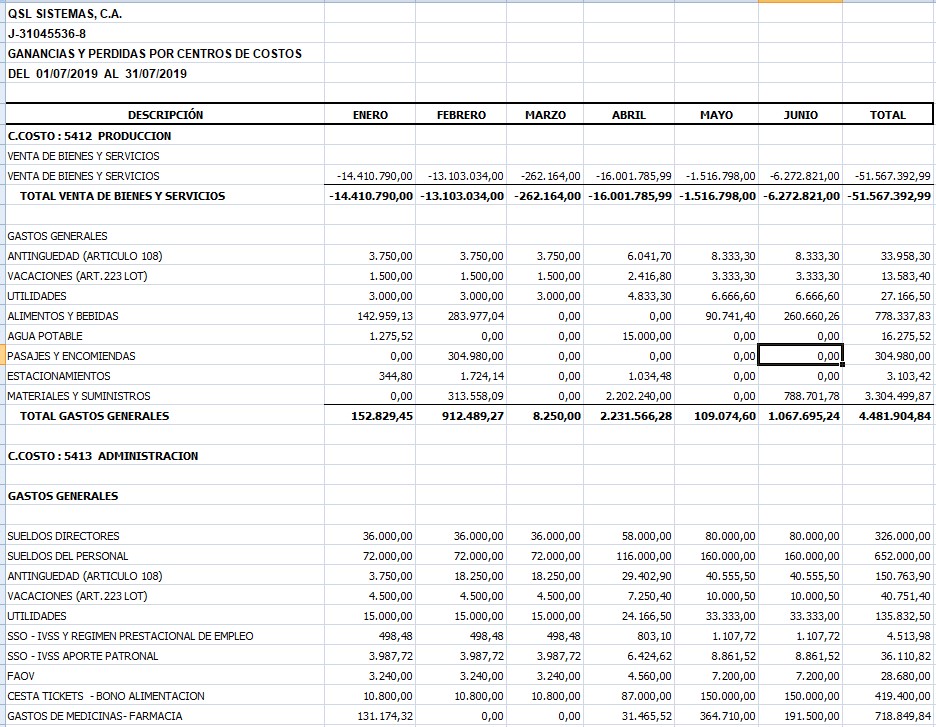The width and height of the screenshot is (936, 727).
Task: Select the CESTA TICKETS - BONO ALIMENTACION label
Action: 106,696
